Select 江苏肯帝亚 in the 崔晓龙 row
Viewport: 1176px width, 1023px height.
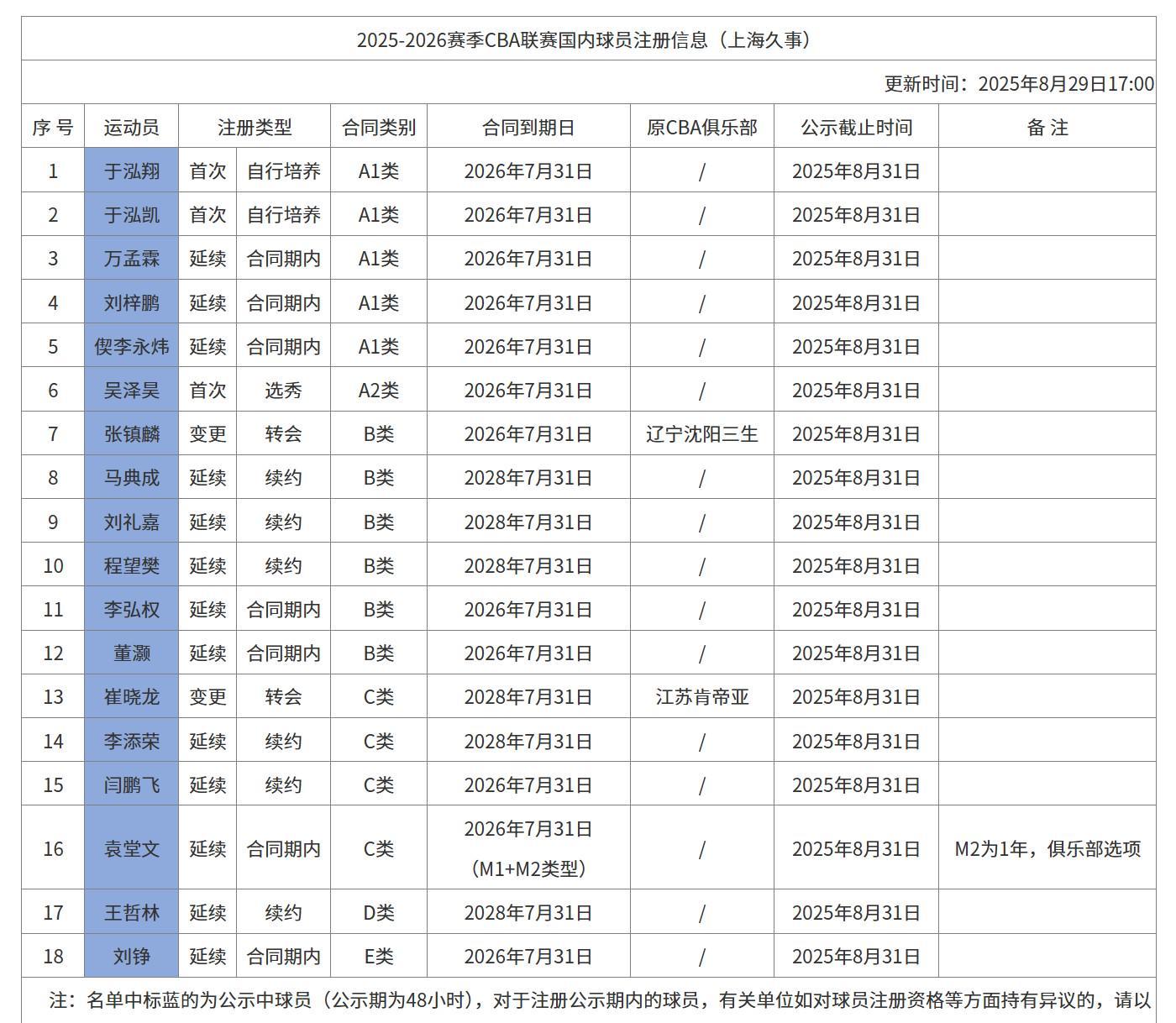701,696
